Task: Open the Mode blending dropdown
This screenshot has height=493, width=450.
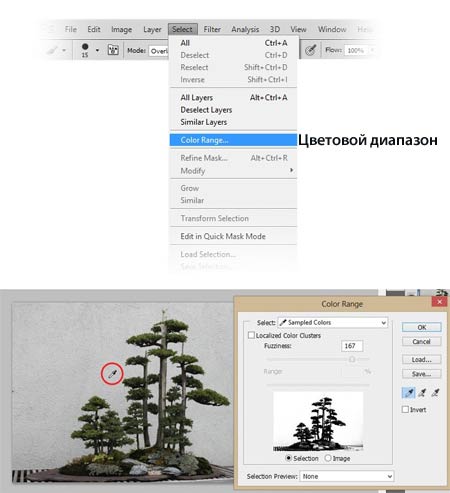Action: [x=159, y=51]
